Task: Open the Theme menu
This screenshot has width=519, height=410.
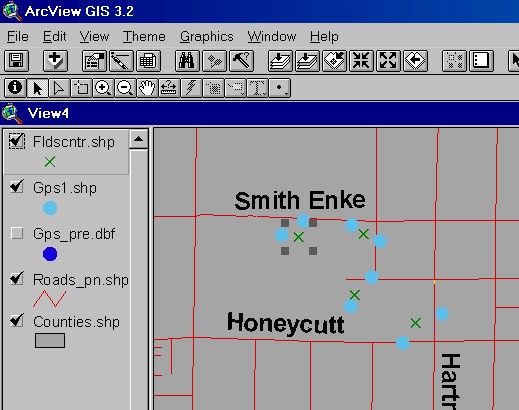Action: coord(144,36)
